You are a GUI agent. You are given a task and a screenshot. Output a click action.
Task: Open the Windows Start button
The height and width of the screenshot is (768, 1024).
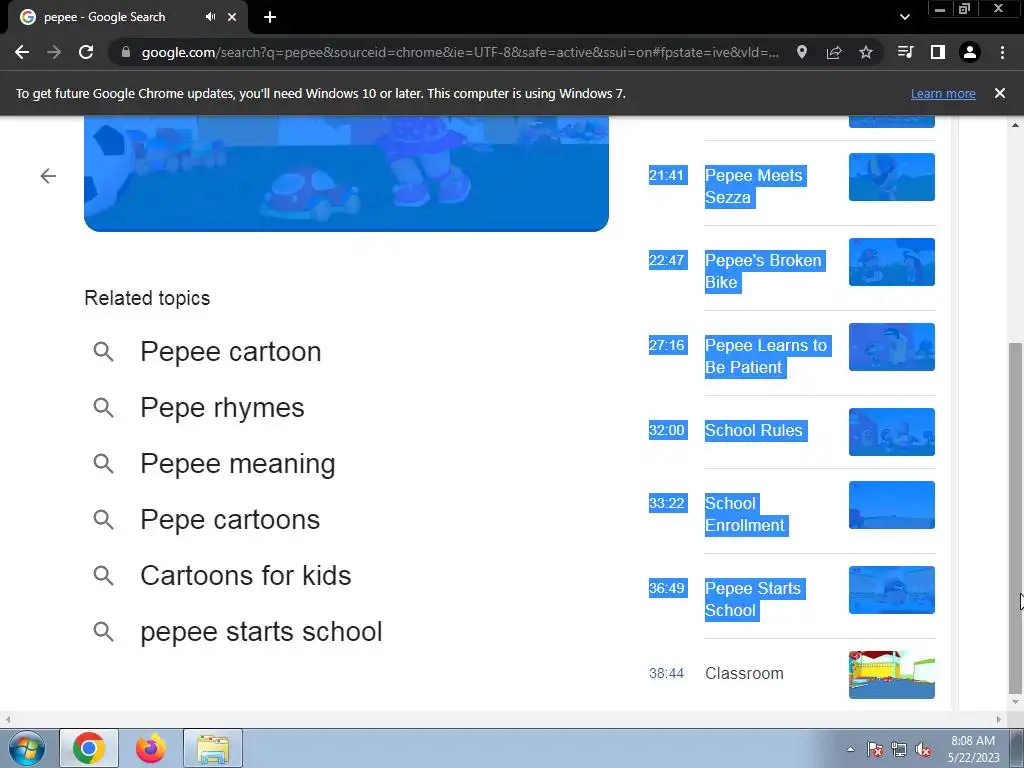[25, 748]
